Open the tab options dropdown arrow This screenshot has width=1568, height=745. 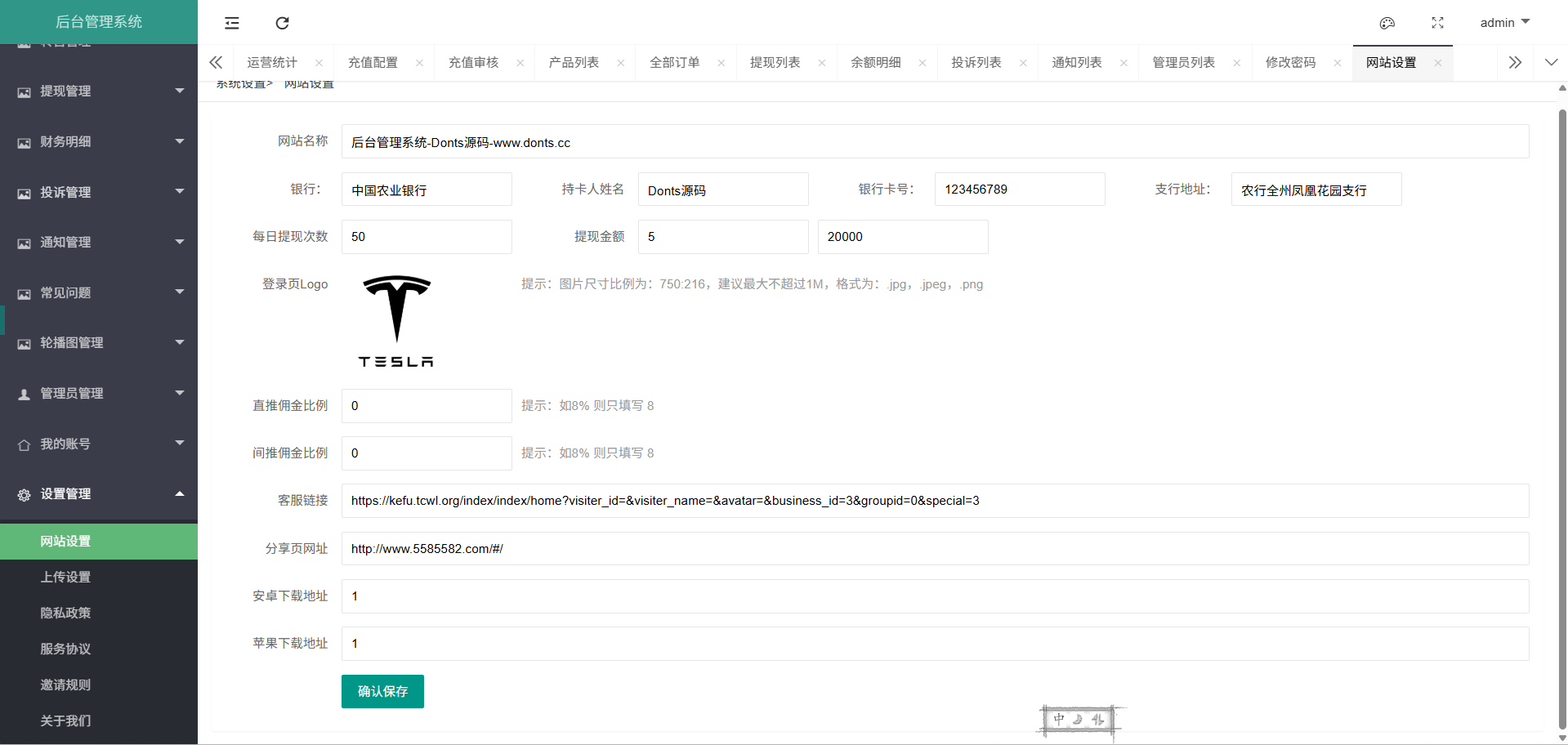[1551, 63]
